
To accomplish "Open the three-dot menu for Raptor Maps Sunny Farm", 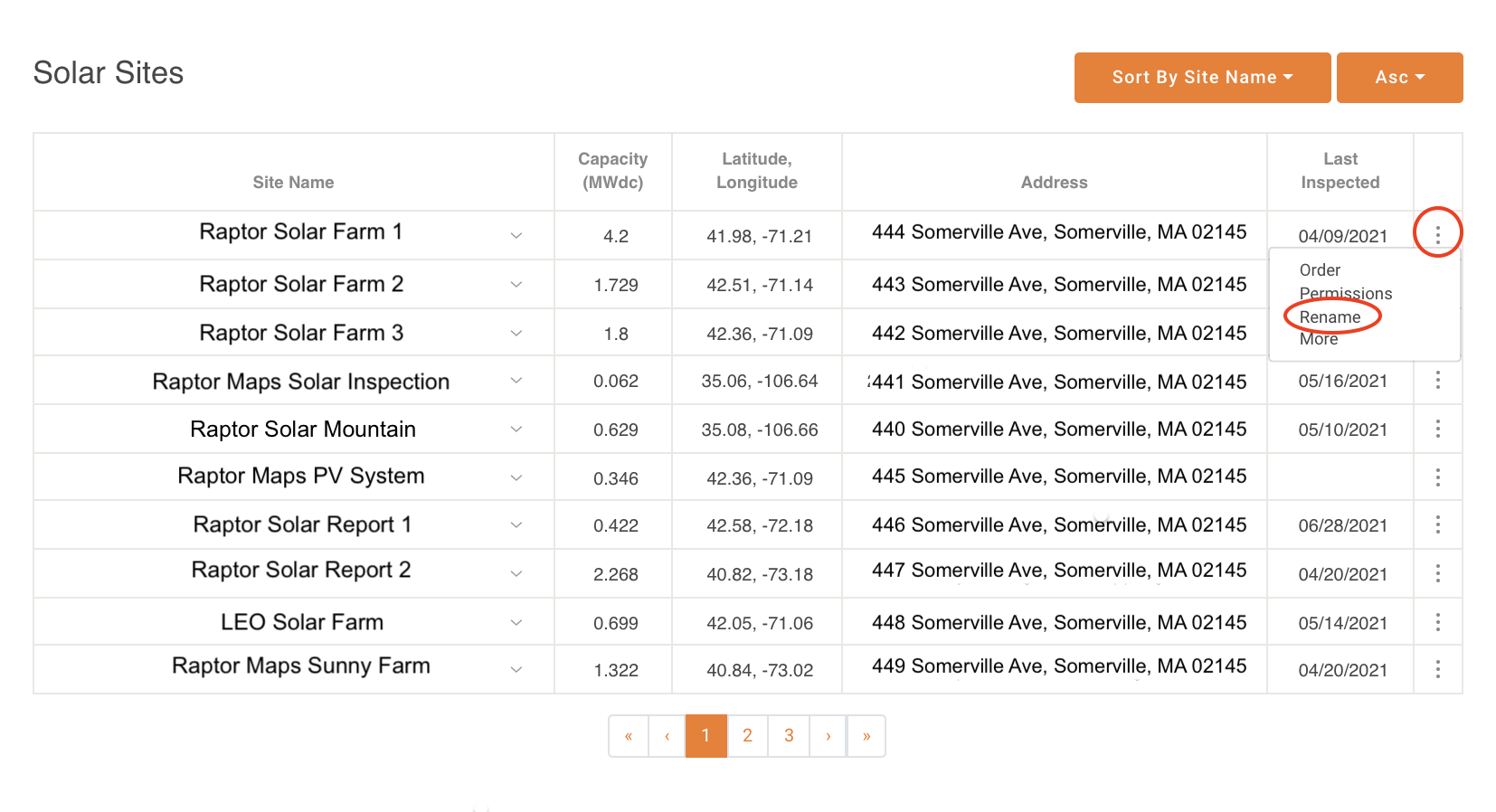I will 1437,670.
